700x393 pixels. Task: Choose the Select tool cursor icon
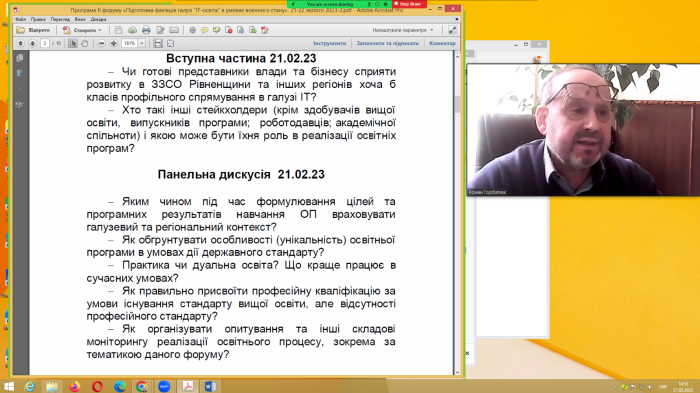point(72,43)
